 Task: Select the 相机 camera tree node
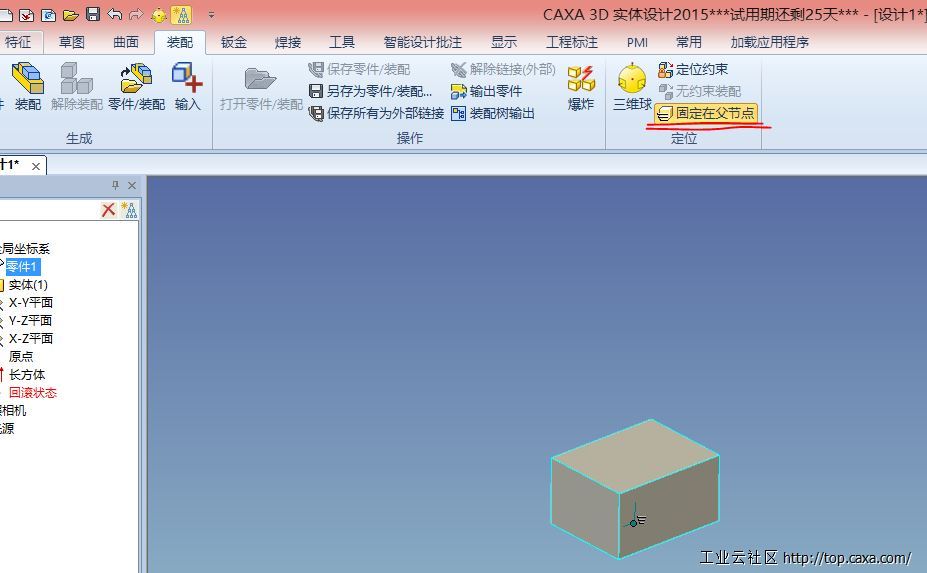point(13,410)
